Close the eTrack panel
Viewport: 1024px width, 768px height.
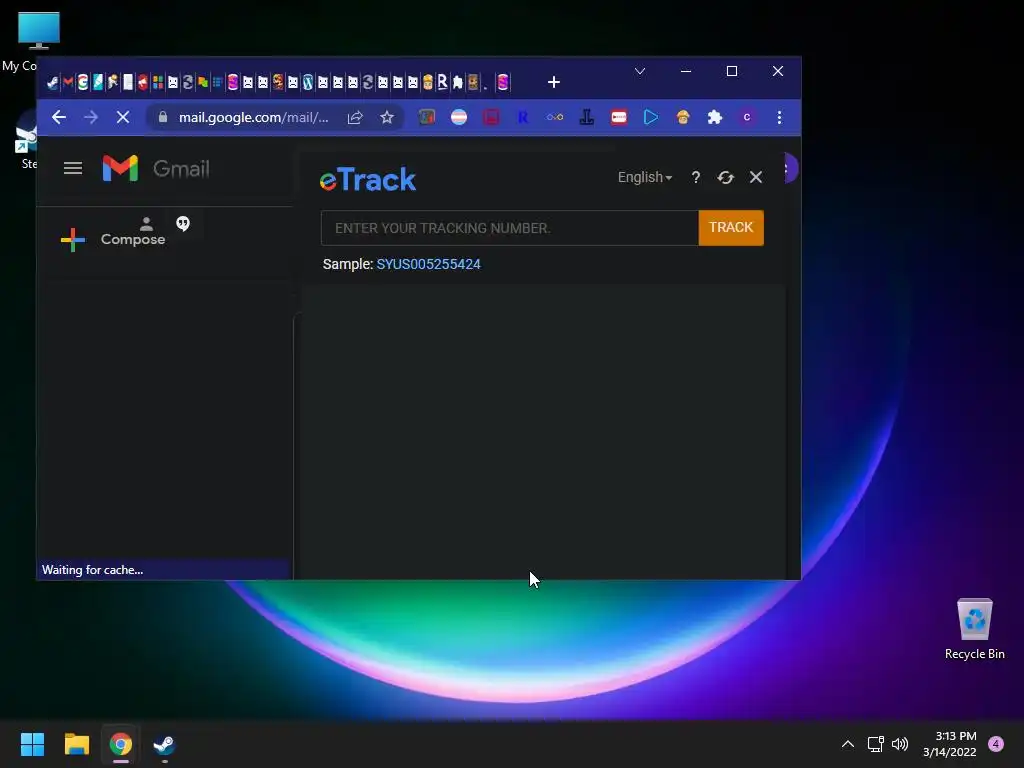756,177
